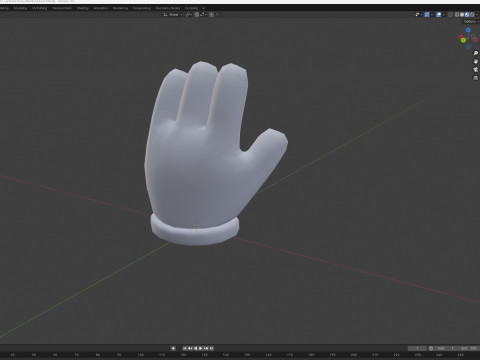Switch to the UV Editing workspace tab
This screenshot has height=360, width=480.
[40, 8]
